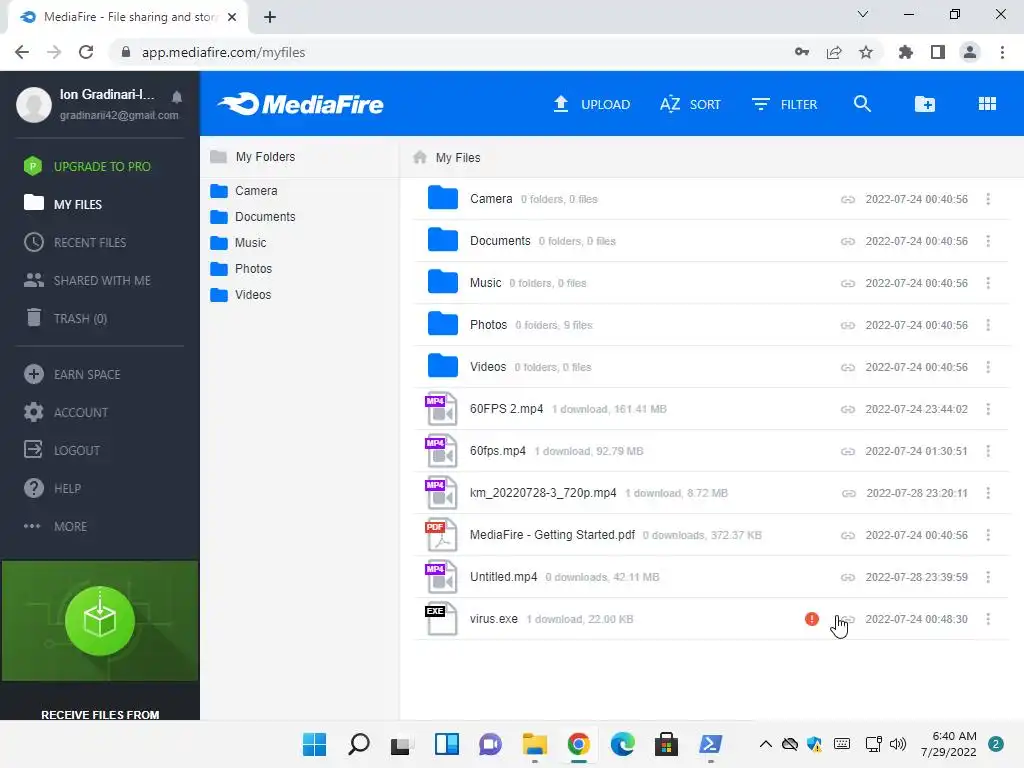Click the search magnifier icon in header
This screenshot has height=768, width=1024.
click(862, 104)
